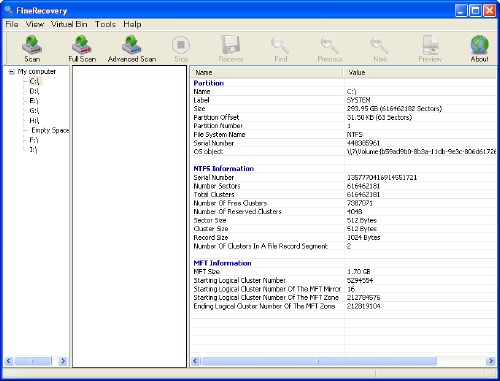
Task: Select drive H:\ in the tree
Action: [34, 120]
